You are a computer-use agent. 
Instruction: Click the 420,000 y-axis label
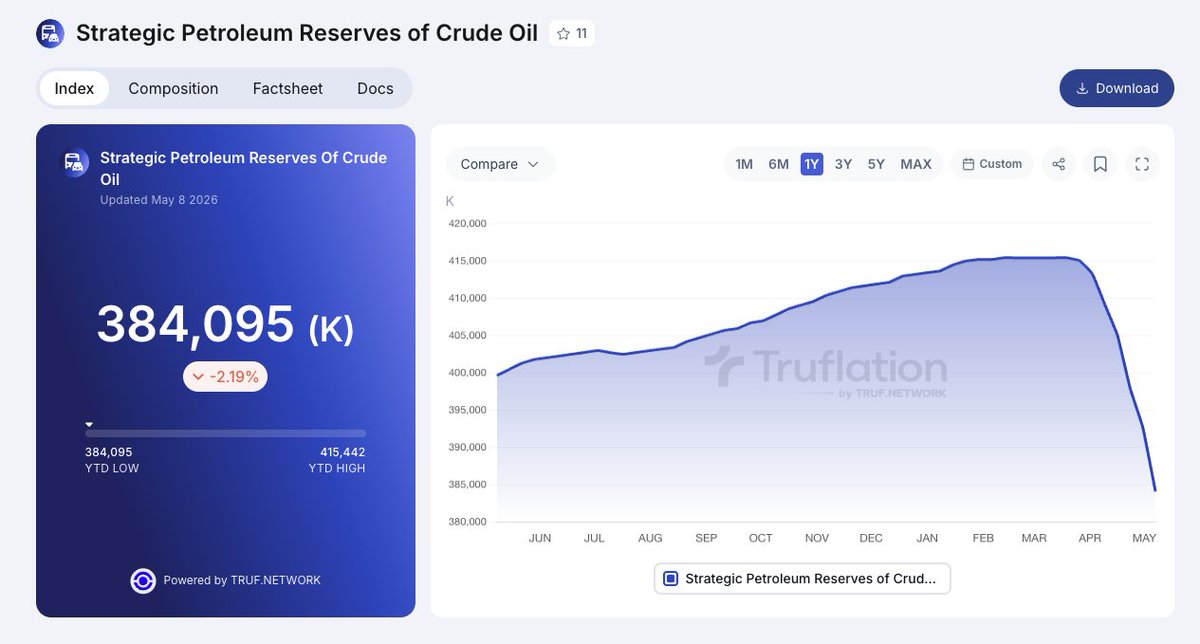[x=466, y=224]
